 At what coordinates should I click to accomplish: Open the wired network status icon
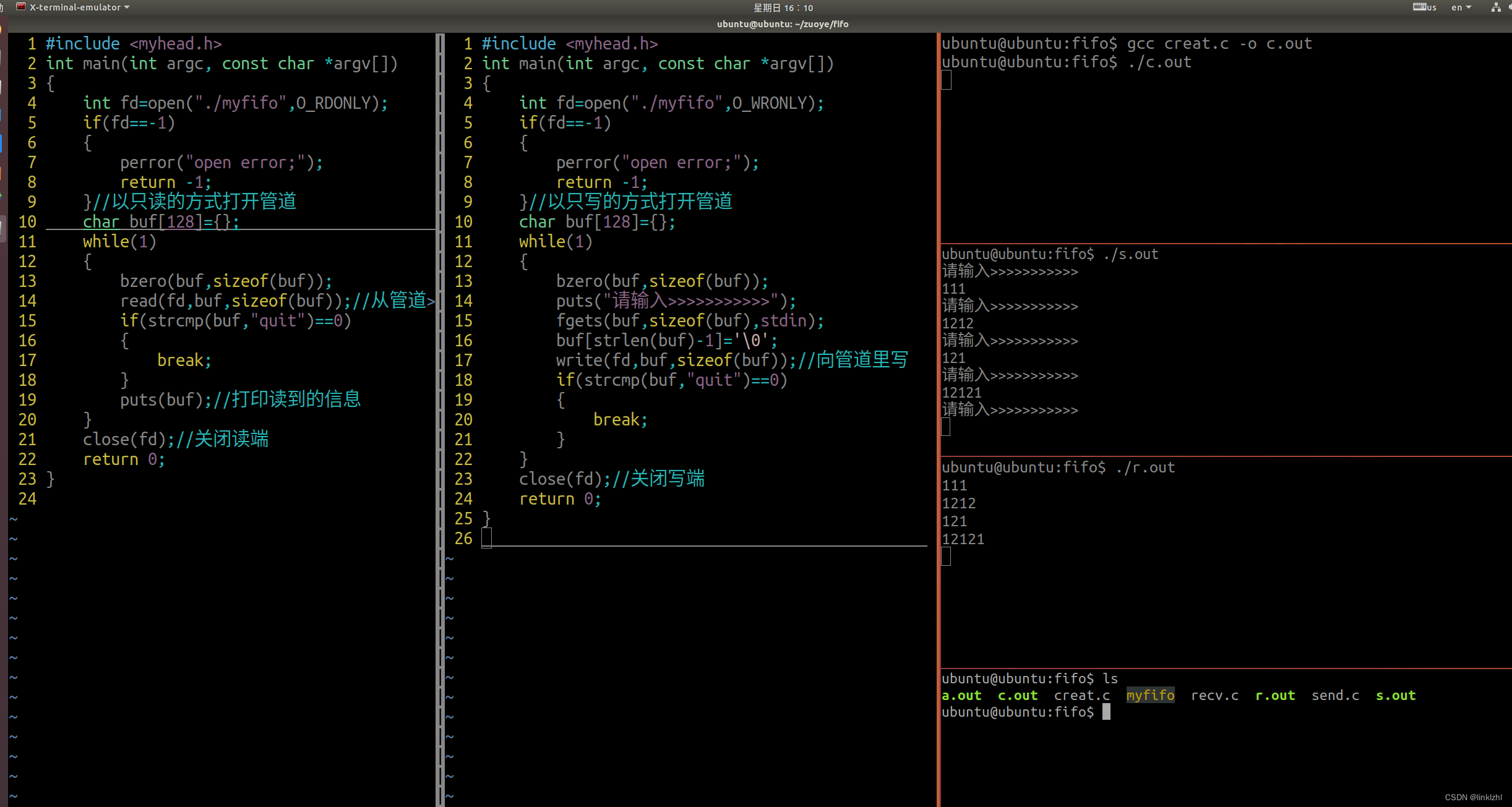coord(1495,7)
